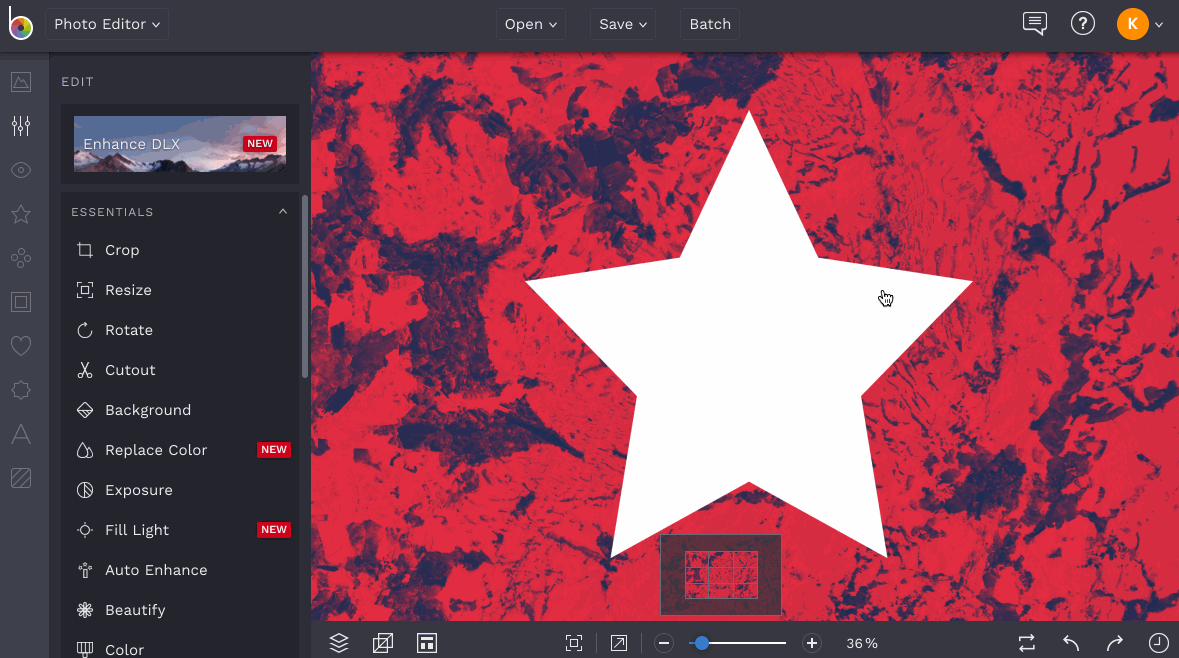Open the Textures sidebar icon
Viewport: 1179px width, 658px height.
tap(21, 478)
